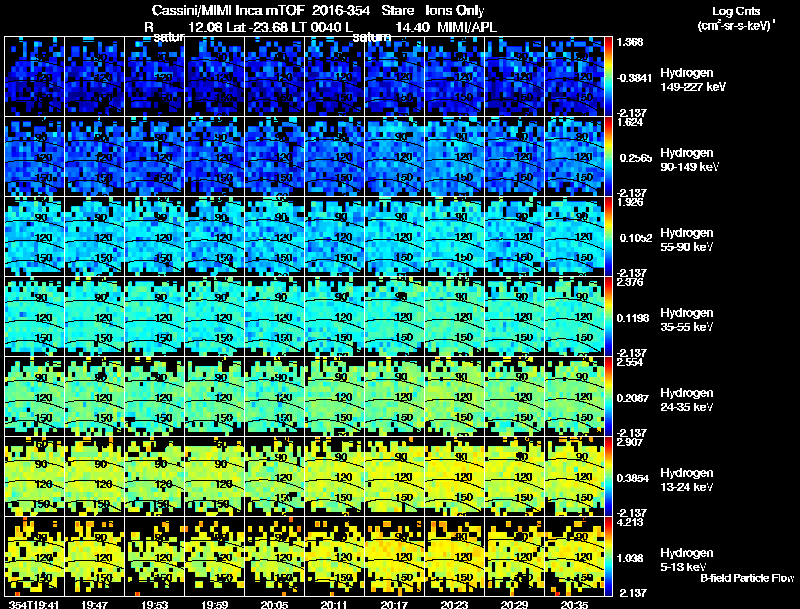Screen dimensions: 800x609
Task: Click the 1.926 color scale value
Action: pos(630,202)
